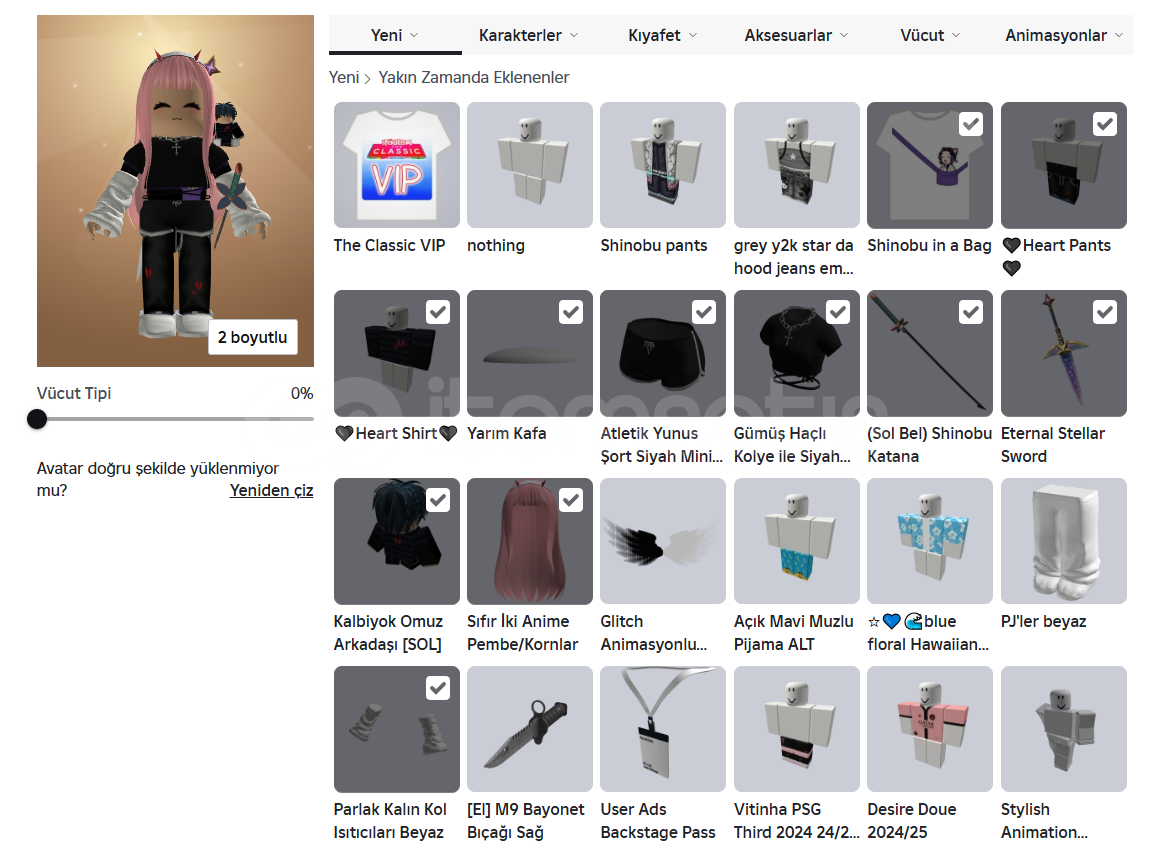Adjust the Vücut Tipi slider handle
The image size is (1160, 848).
[37, 419]
